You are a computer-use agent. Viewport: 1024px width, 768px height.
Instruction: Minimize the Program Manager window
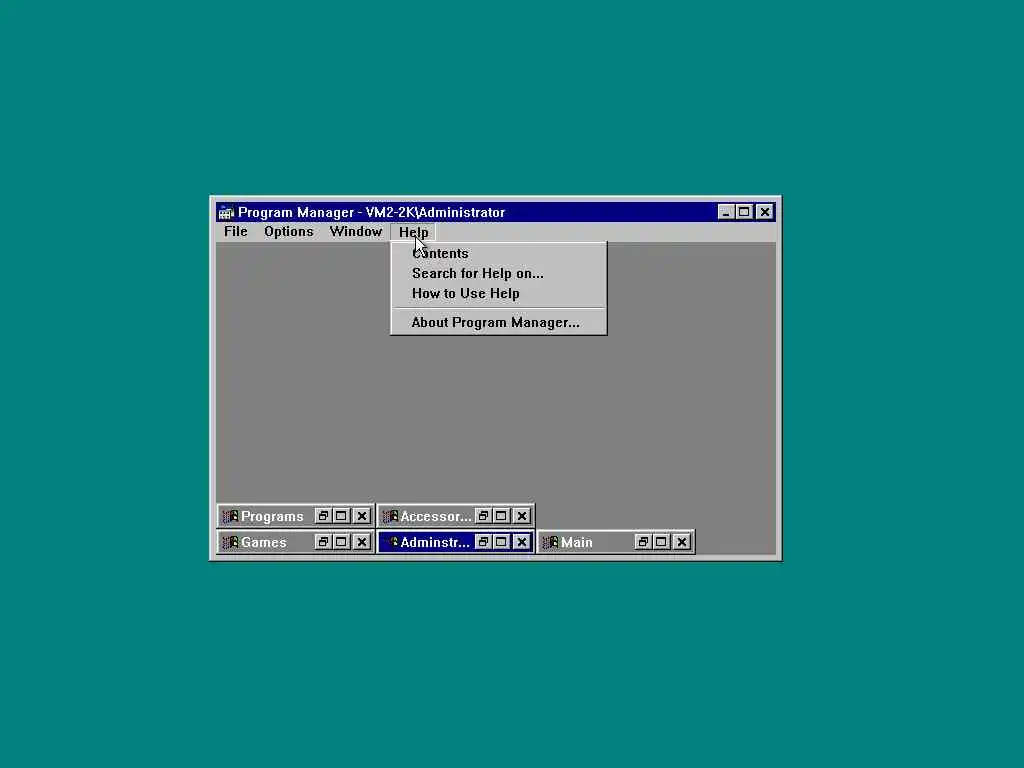(726, 212)
